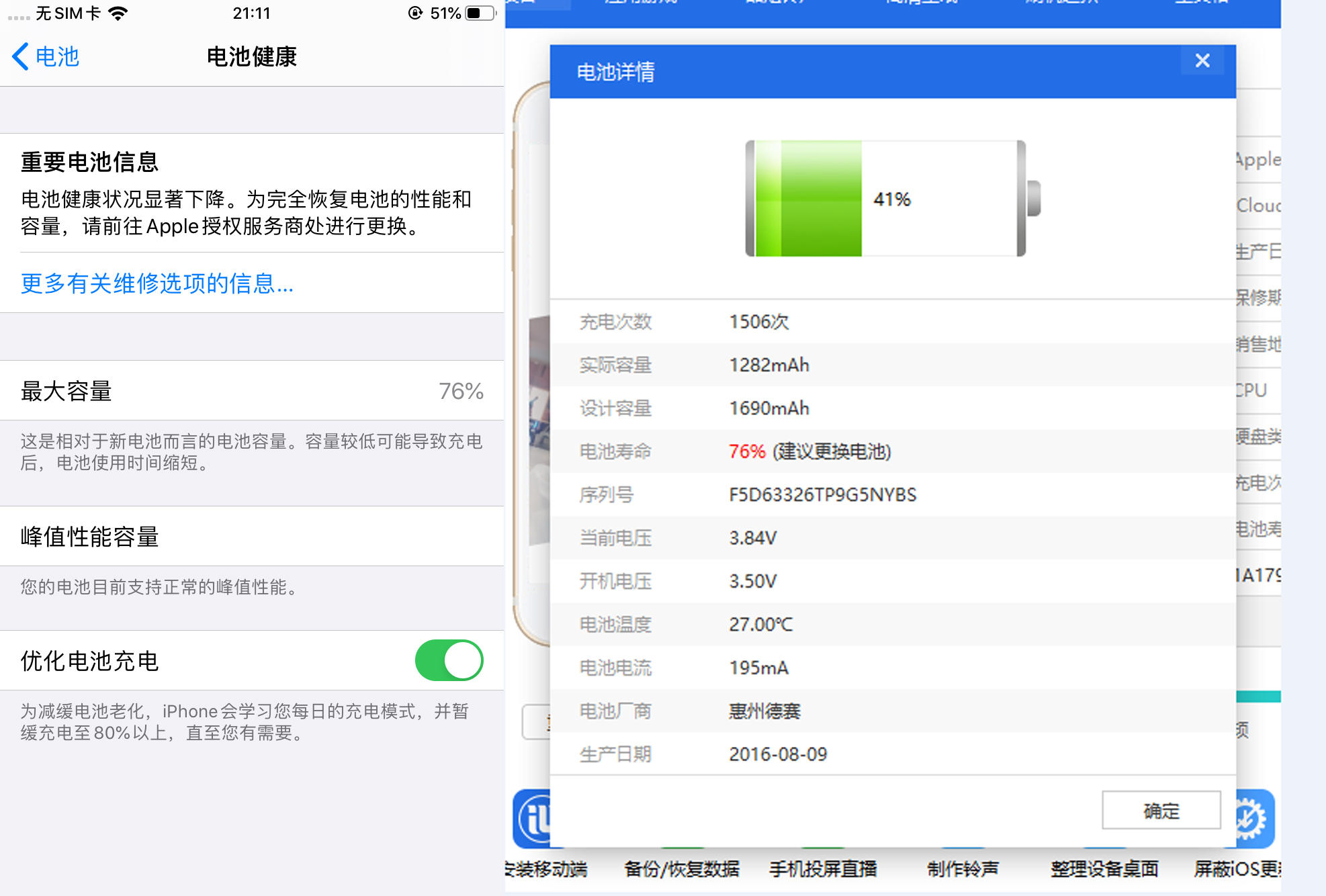Select the 1282mAh actual capacity value
This screenshot has width=1326, height=896.
[x=769, y=365]
